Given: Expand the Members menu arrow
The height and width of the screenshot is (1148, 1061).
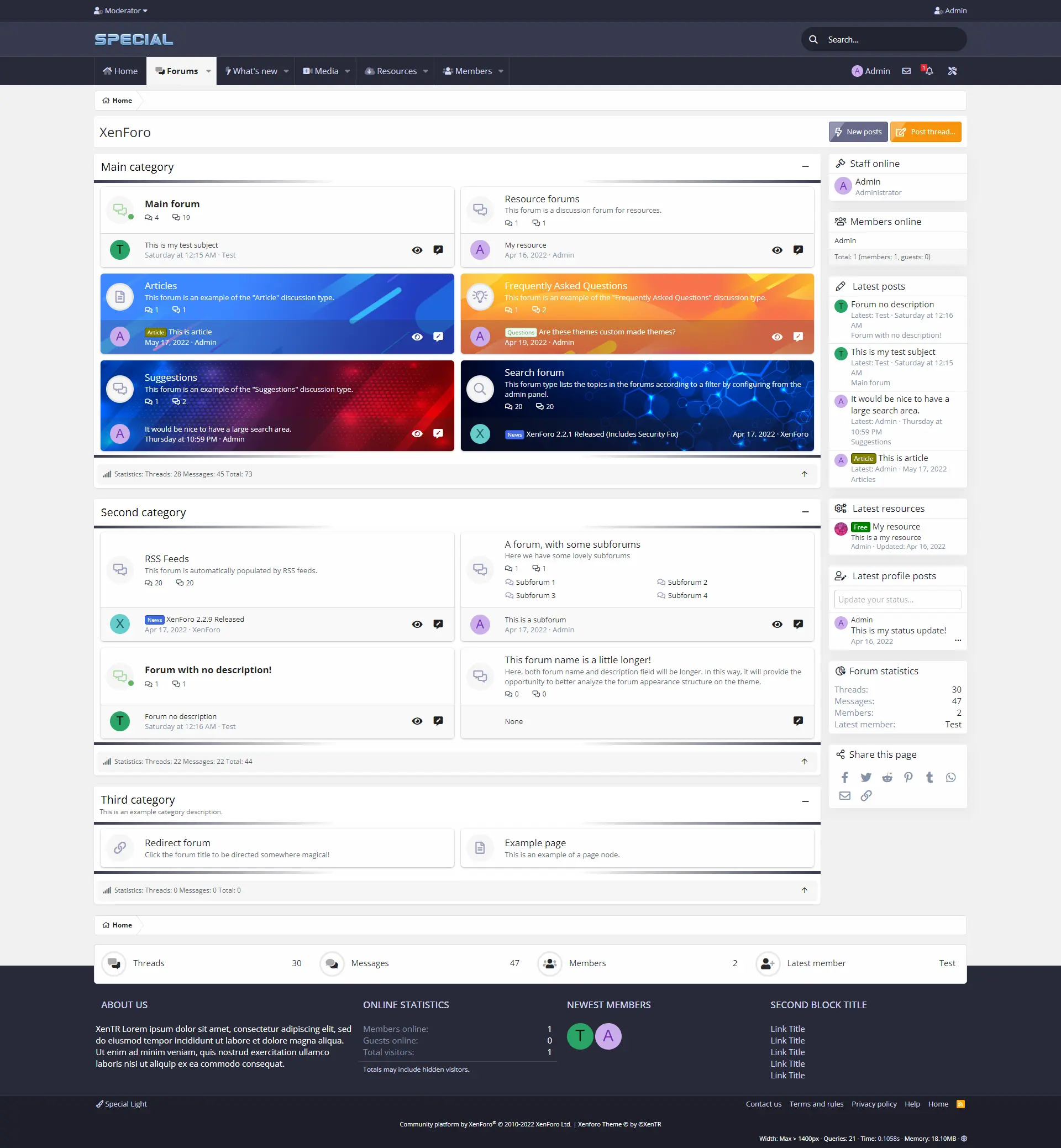Looking at the screenshot, I should coord(501,71).
